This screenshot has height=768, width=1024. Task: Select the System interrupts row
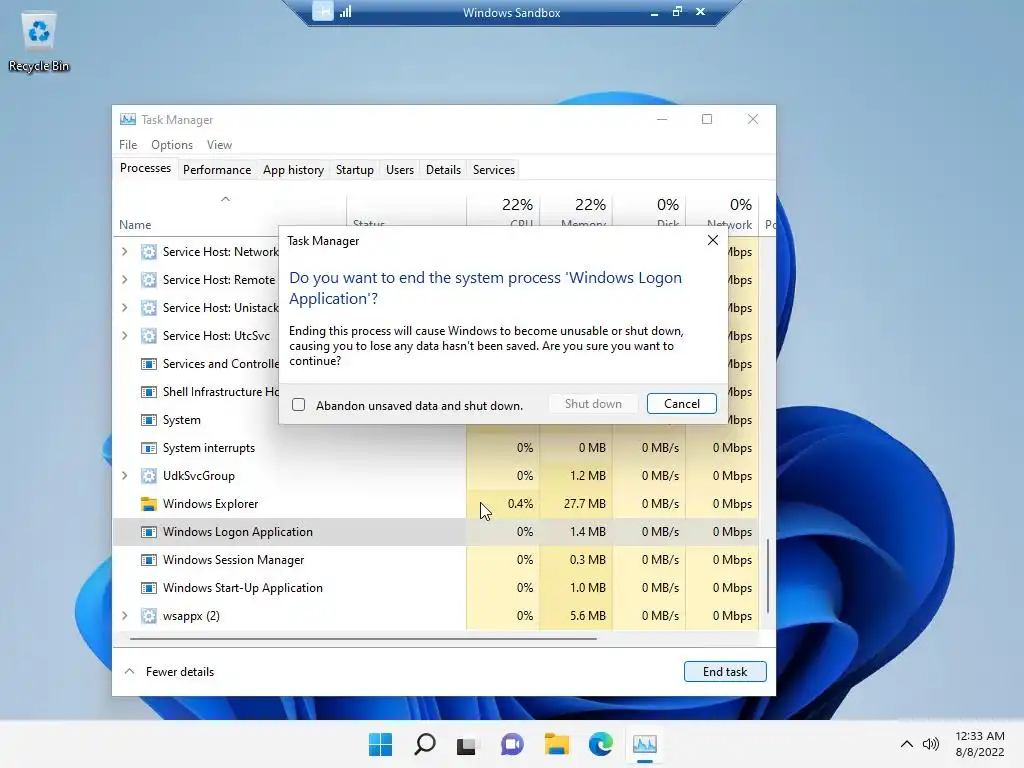pos(436,448)
